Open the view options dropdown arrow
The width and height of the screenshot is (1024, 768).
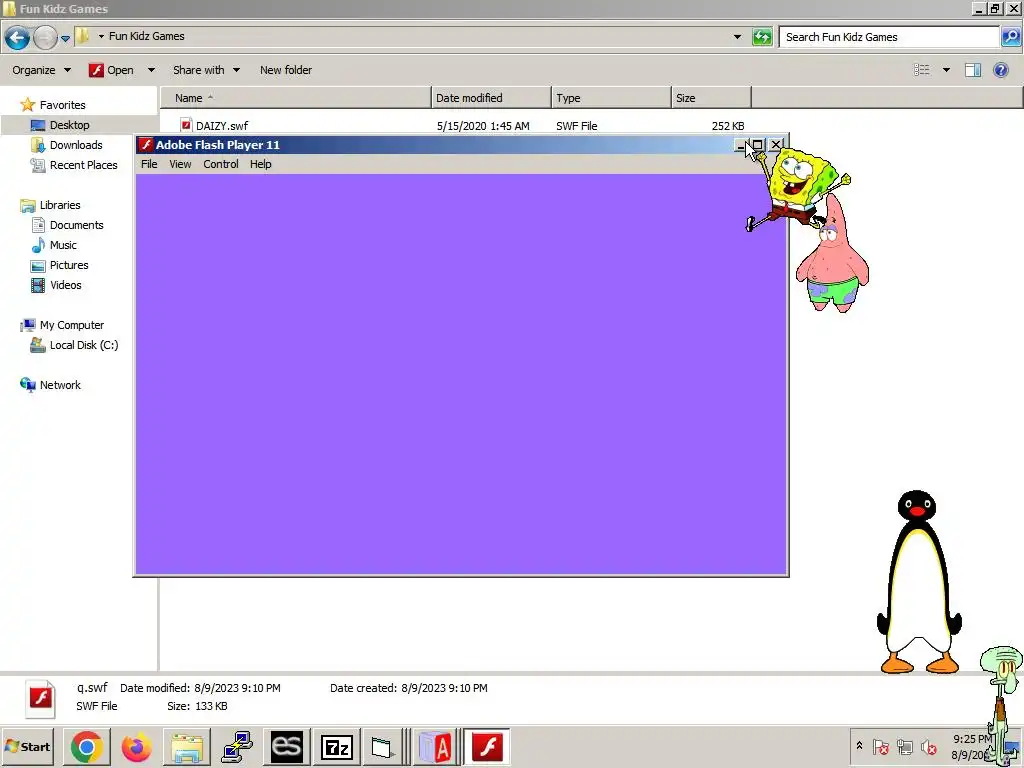point(946,70)
